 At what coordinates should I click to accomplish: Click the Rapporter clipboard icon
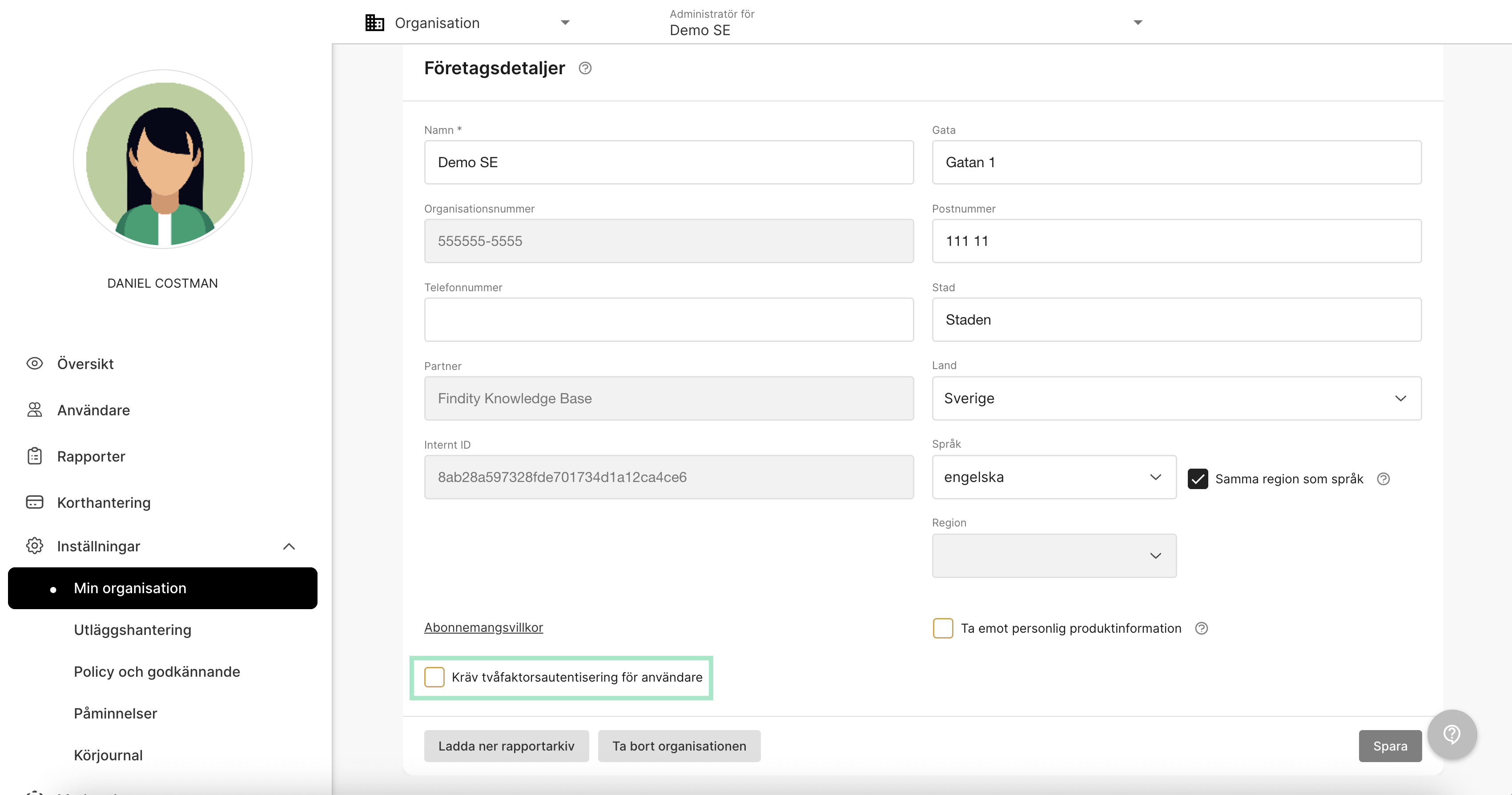35,456
